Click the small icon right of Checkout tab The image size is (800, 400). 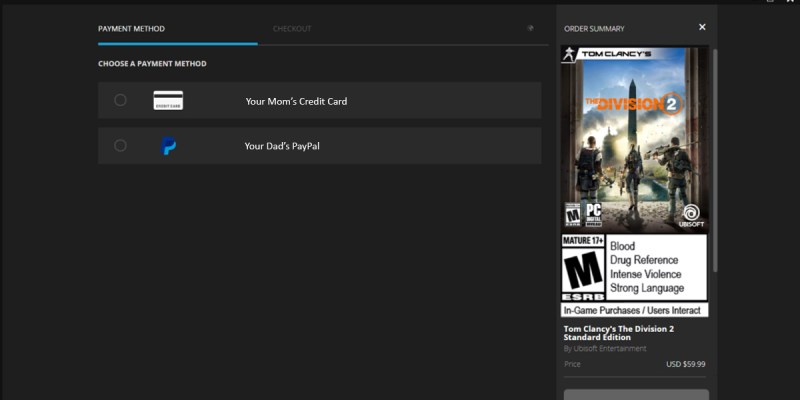(x=531, y=28)
